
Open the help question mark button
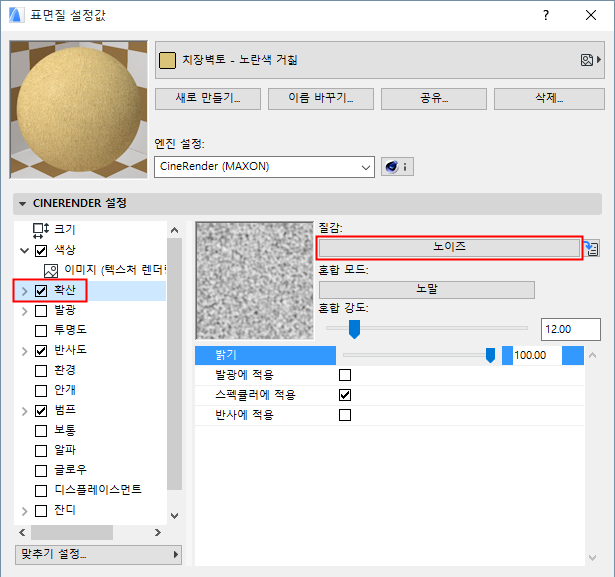coord(546,15)
